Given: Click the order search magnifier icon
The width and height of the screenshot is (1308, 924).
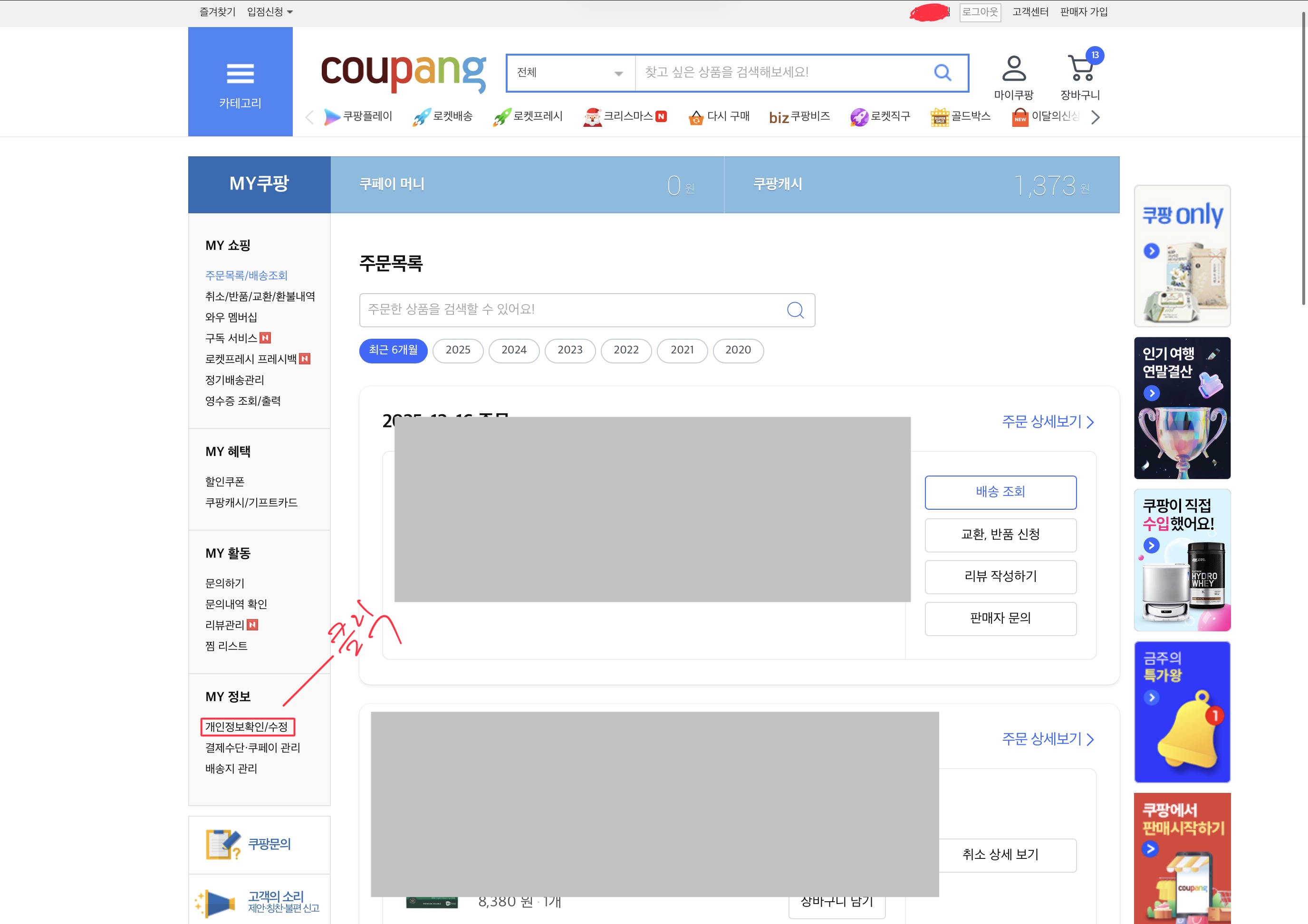Looking at the screenshot, I should pos(795,310).
